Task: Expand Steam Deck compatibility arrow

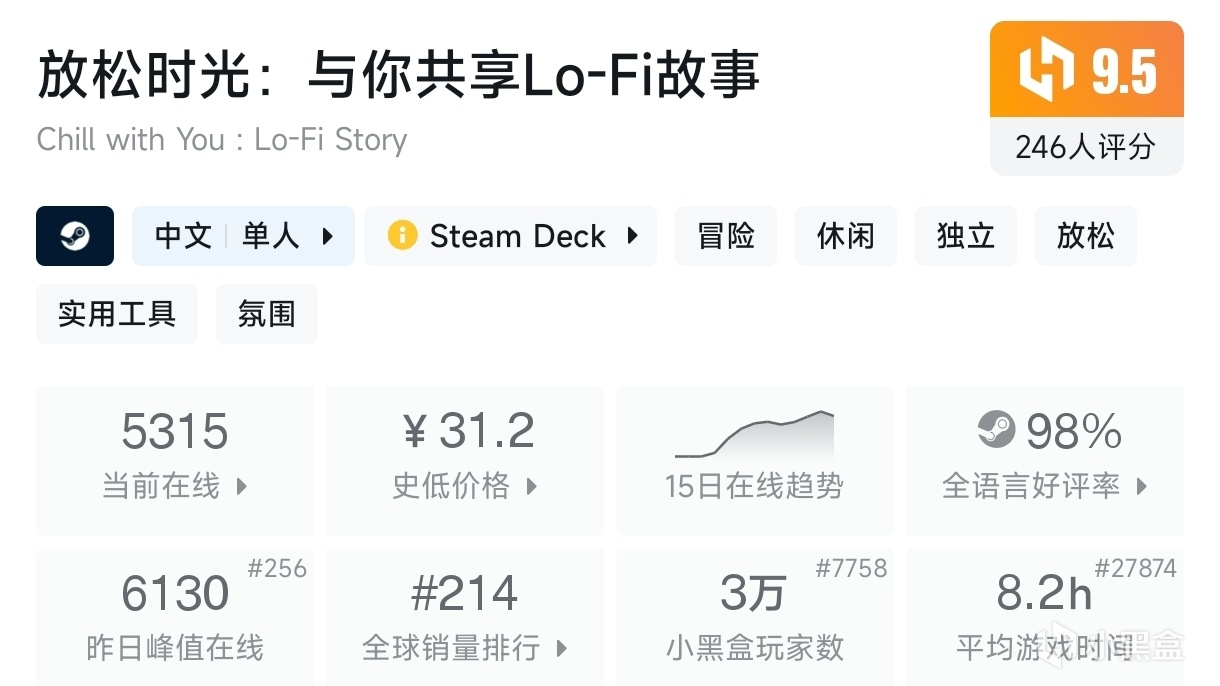Action: click(x=632, y=236)
